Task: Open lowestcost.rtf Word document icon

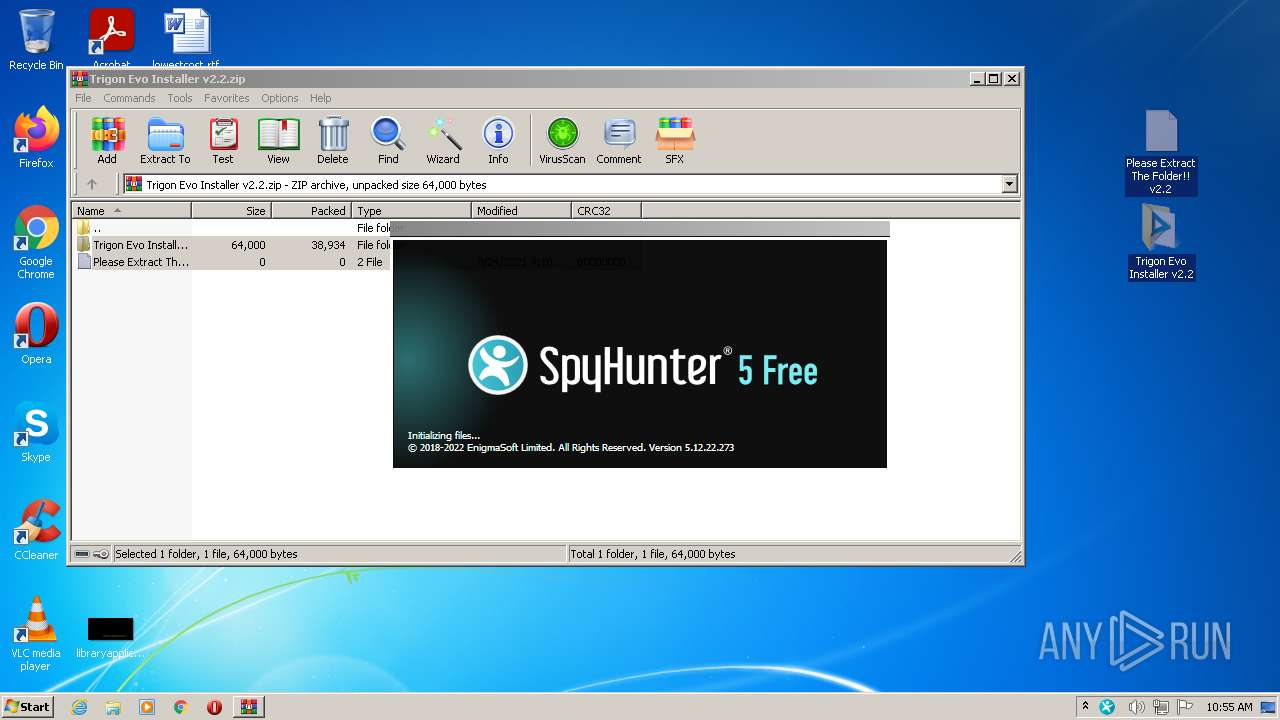Action: (x=186, y=38)
